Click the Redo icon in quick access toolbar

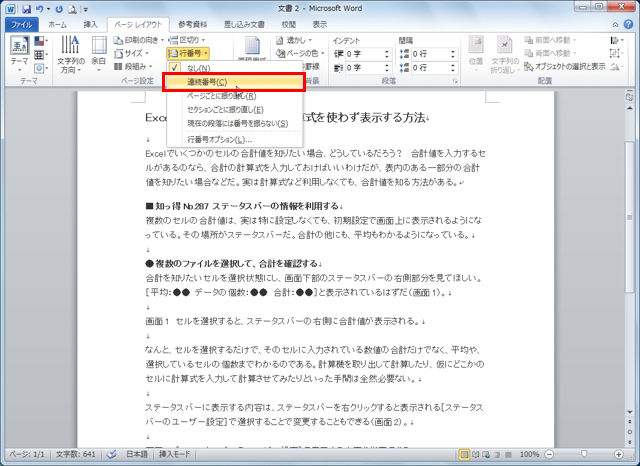click(59, 9)
